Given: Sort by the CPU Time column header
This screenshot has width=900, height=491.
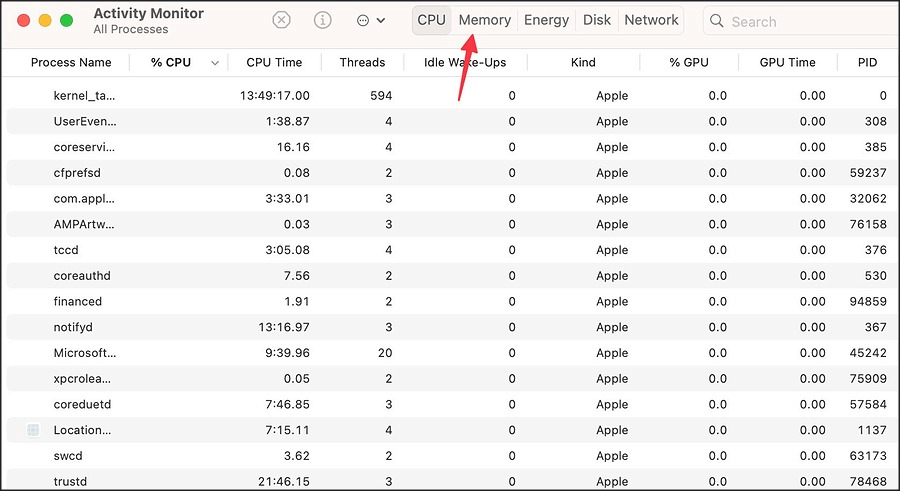Looking at the screenshot, I should pos(274,63).
